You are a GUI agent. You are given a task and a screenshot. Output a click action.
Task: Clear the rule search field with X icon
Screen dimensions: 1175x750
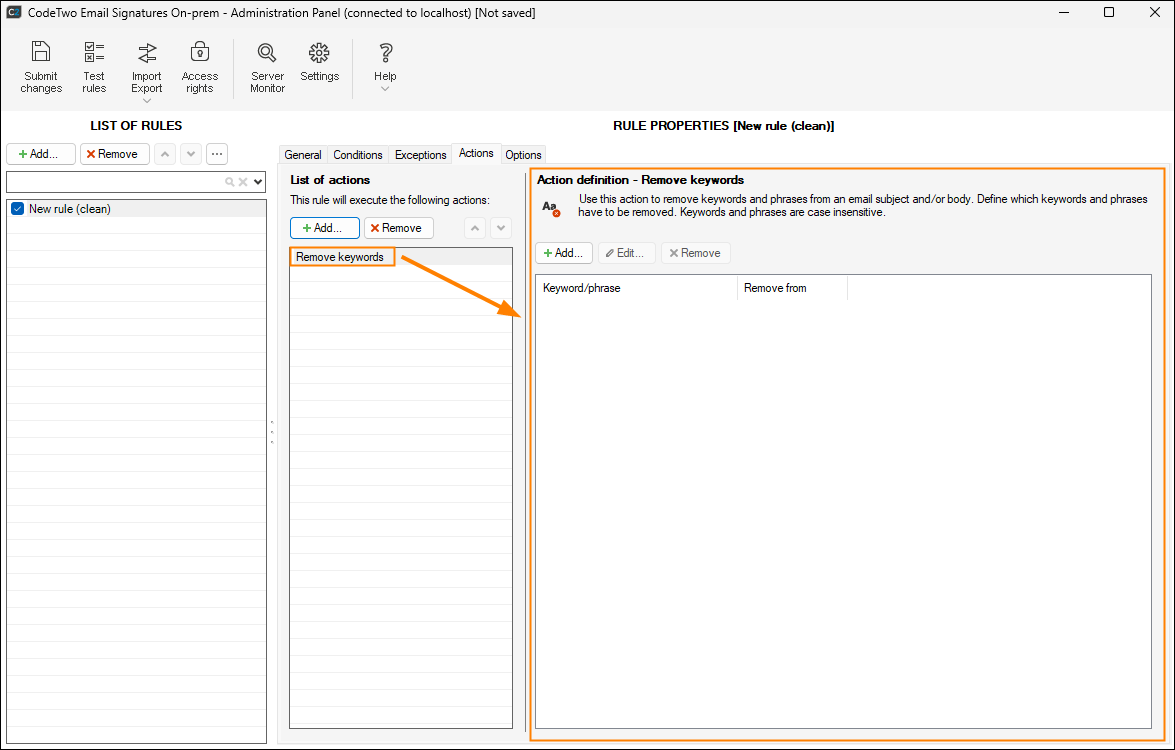point(243,182)
